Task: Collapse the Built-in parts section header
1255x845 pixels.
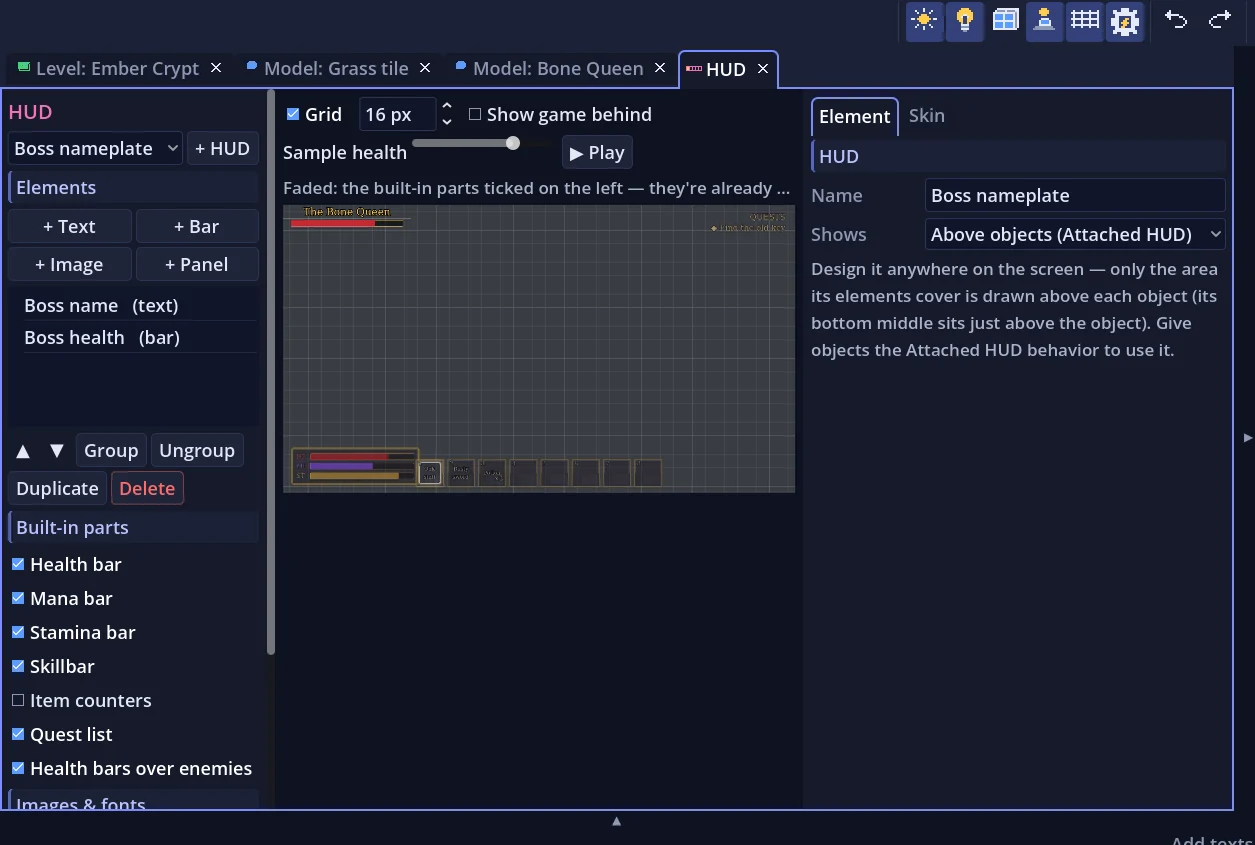Action: 133,528
